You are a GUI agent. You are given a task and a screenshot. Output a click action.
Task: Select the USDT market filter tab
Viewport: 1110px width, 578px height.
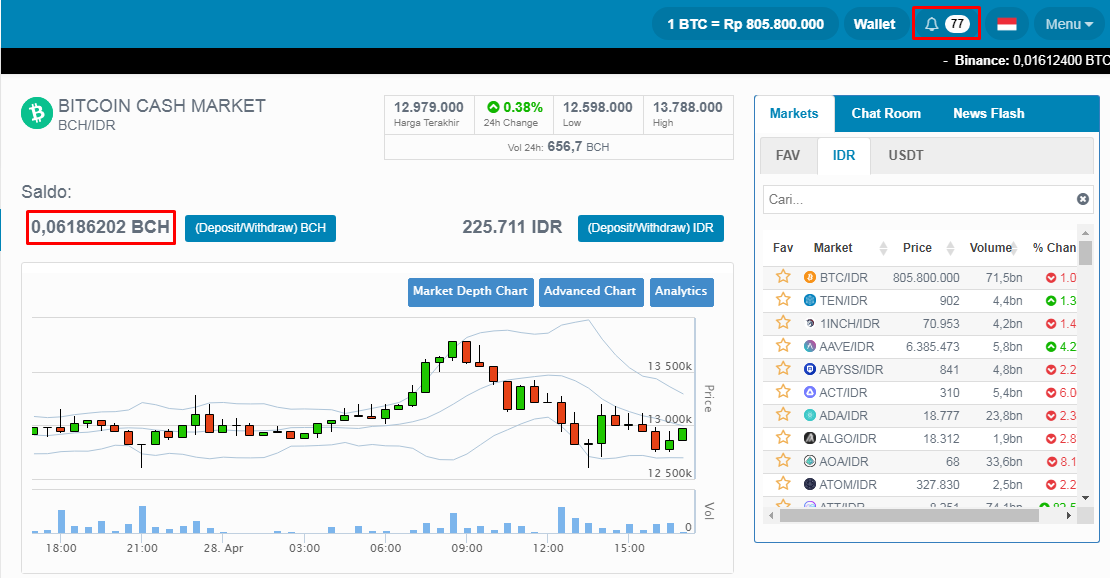905,155
